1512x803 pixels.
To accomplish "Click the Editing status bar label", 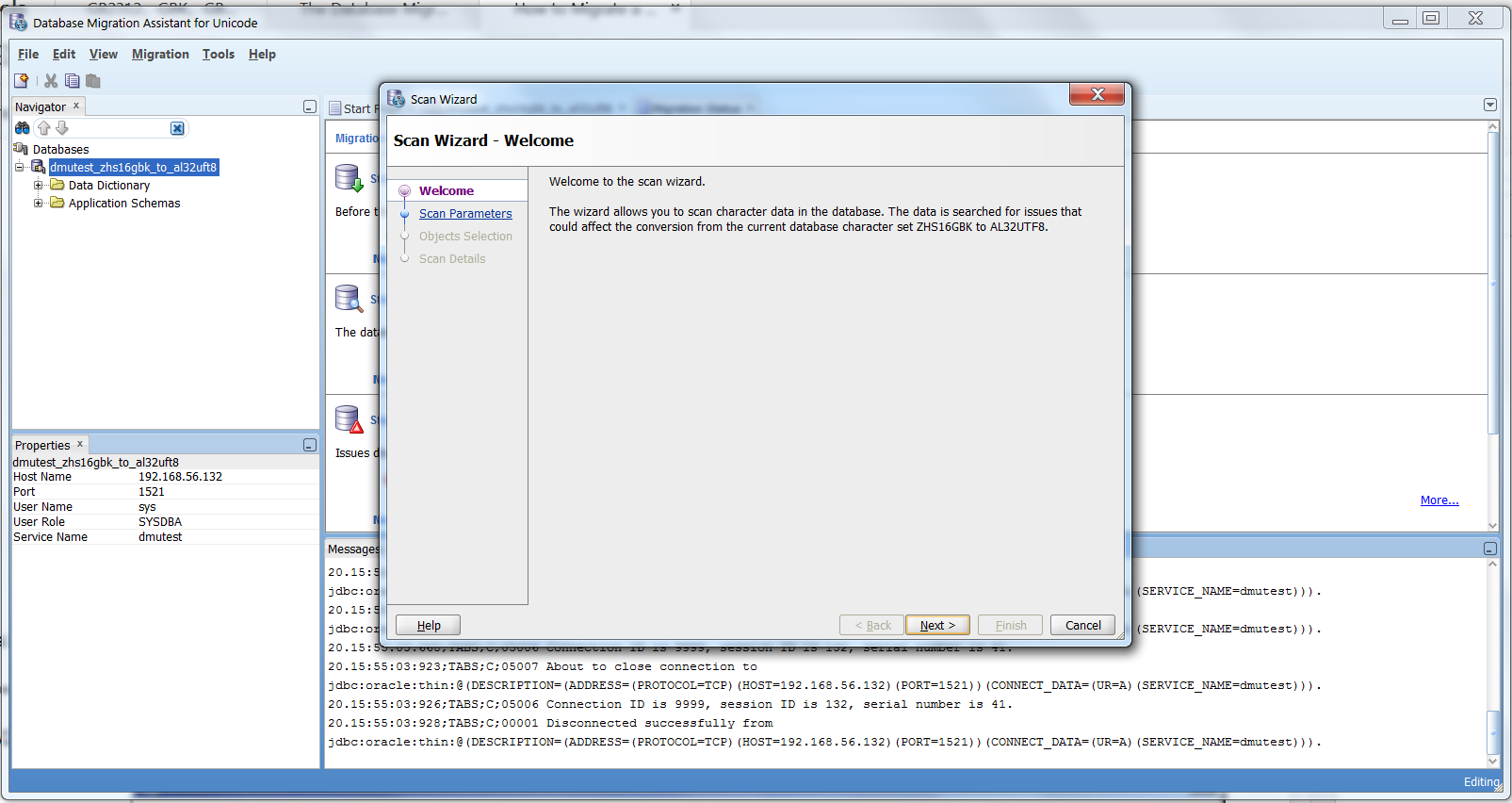I will pyautogui.click(x=1481, y=782).
